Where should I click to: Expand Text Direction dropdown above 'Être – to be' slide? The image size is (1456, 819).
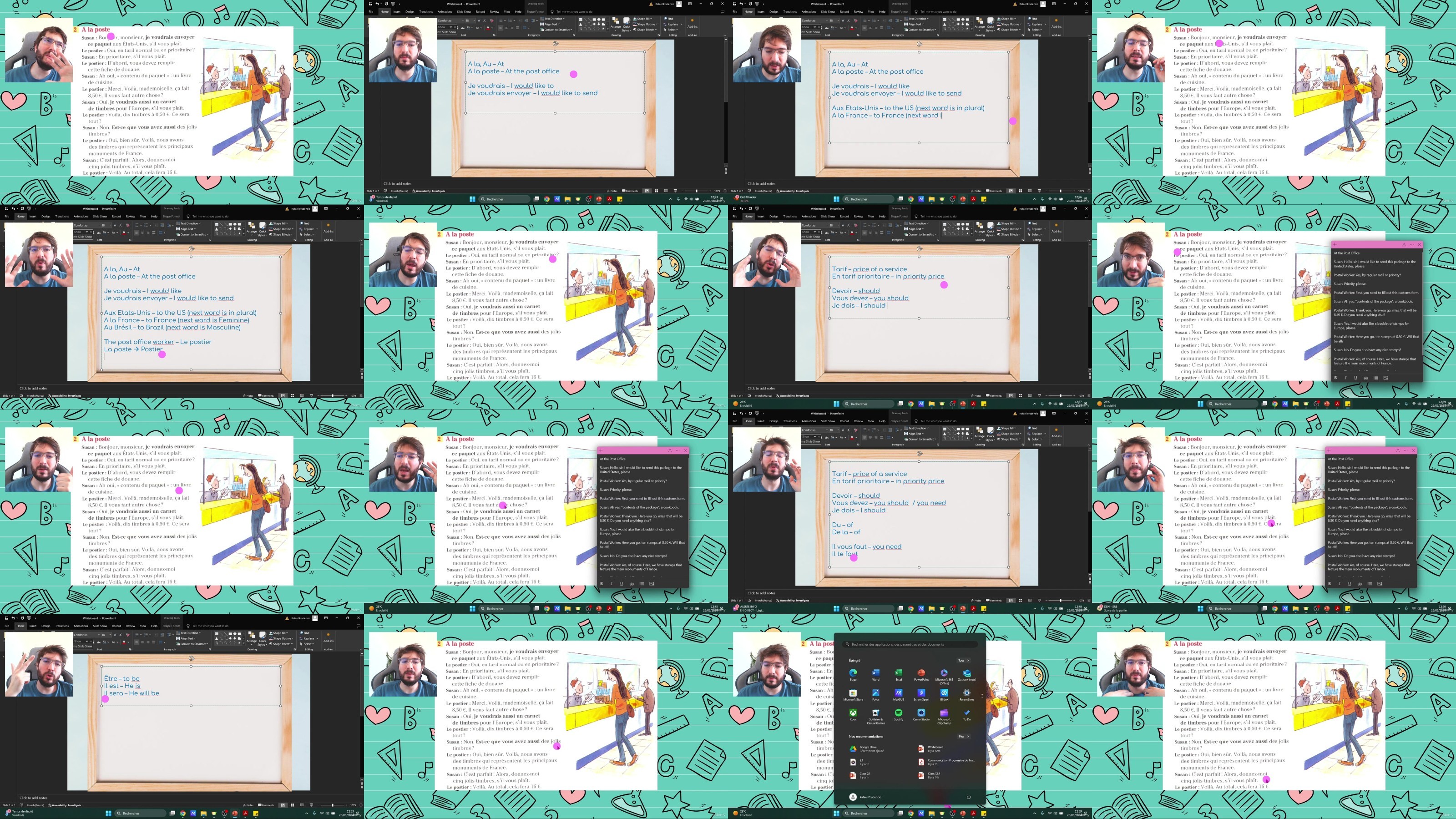[189, 633]
